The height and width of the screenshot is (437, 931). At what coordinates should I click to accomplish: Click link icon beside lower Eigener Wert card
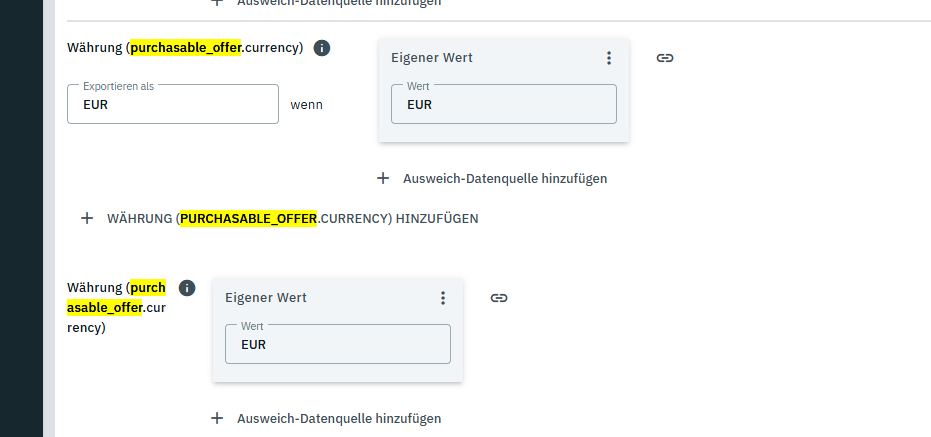tap(499, 298)
